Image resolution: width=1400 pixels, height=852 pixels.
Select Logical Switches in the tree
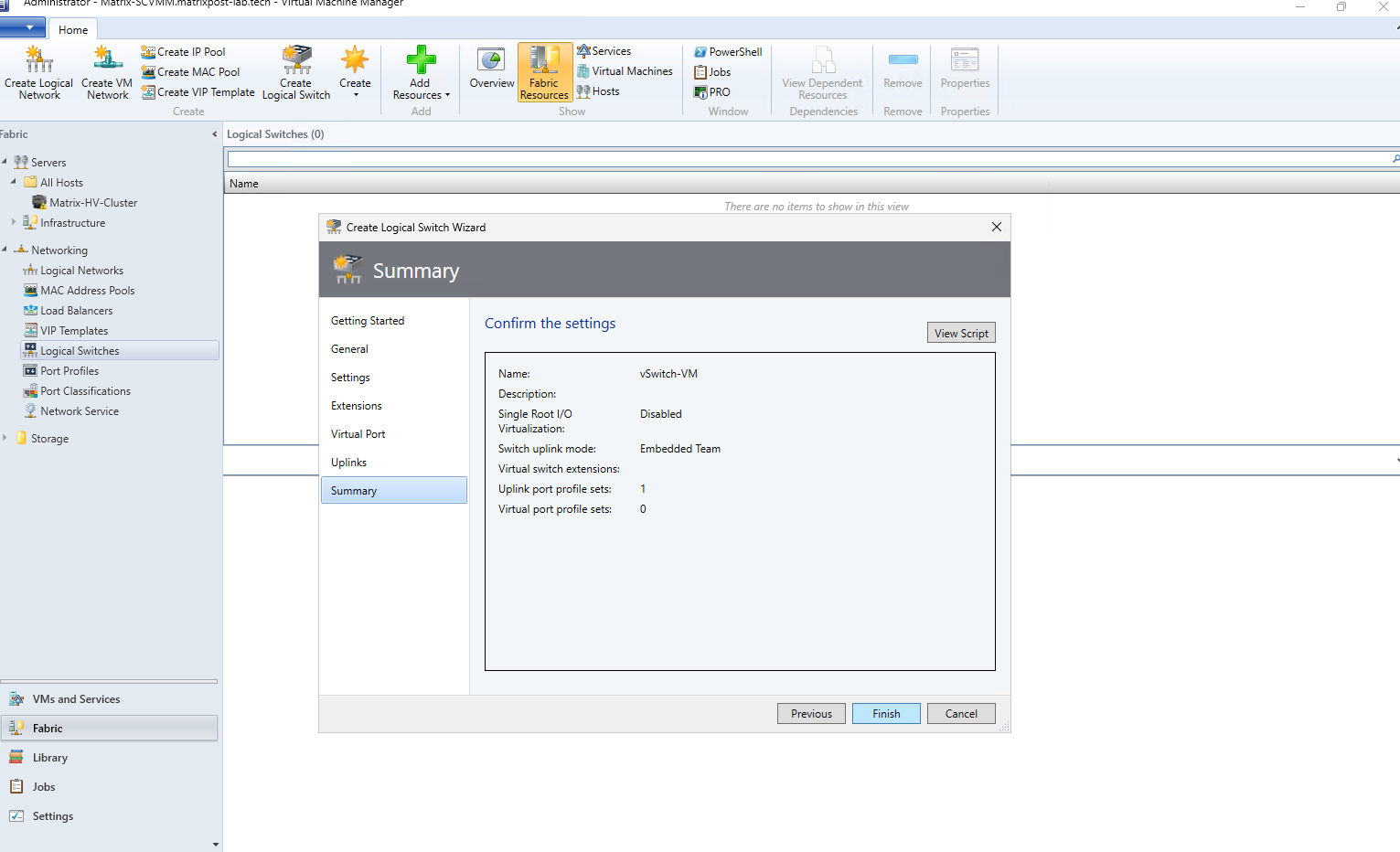120,351
